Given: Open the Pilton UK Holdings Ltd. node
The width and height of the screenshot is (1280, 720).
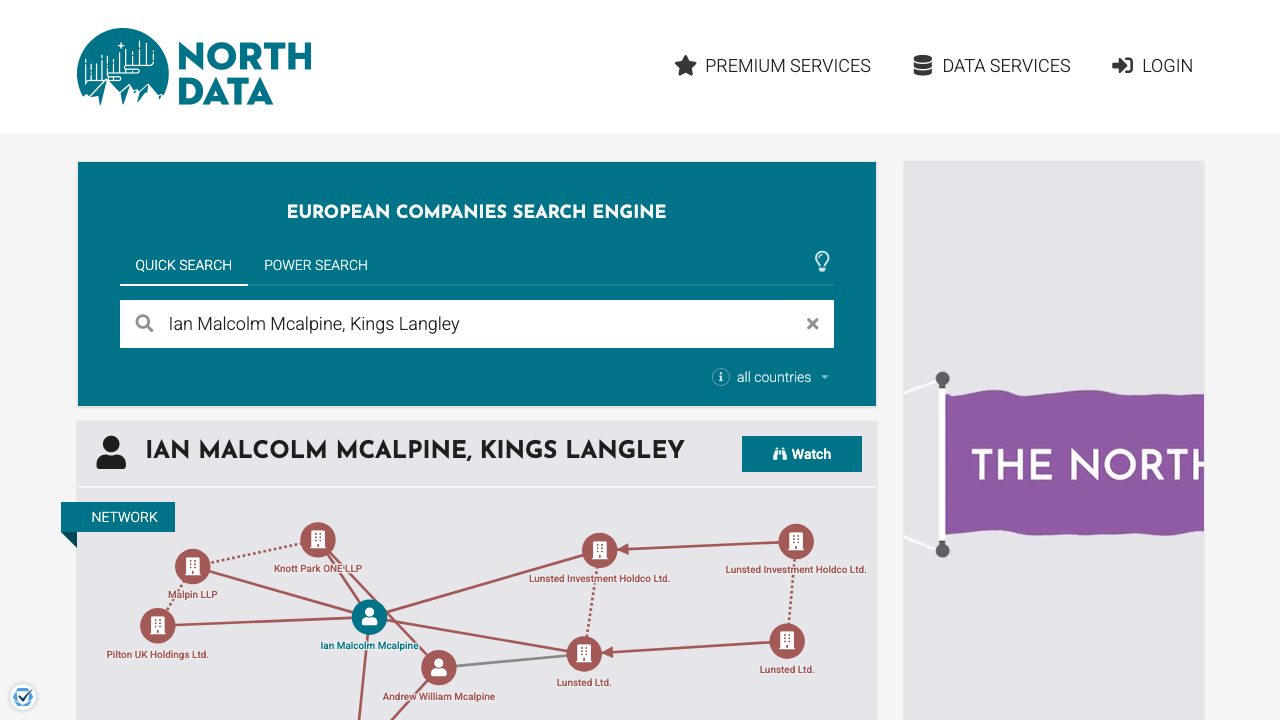Looking at the screenshot, I should (x=157, y=626).
